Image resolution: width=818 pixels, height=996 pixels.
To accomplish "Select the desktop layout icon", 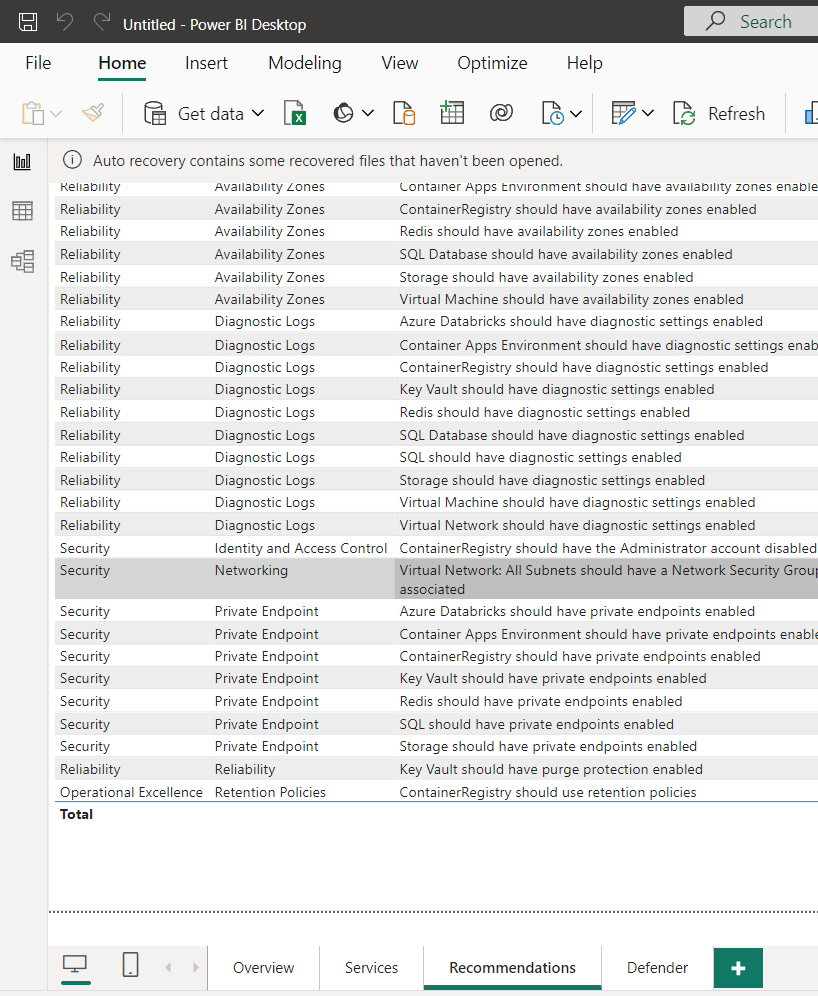I will [75, 965].
